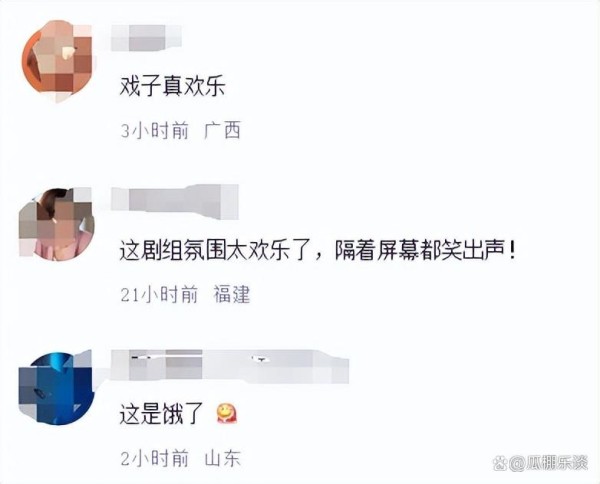This screenshot has height=484, width=600.
Task: Click the 广西 location label
Action: tap(222, 130)
